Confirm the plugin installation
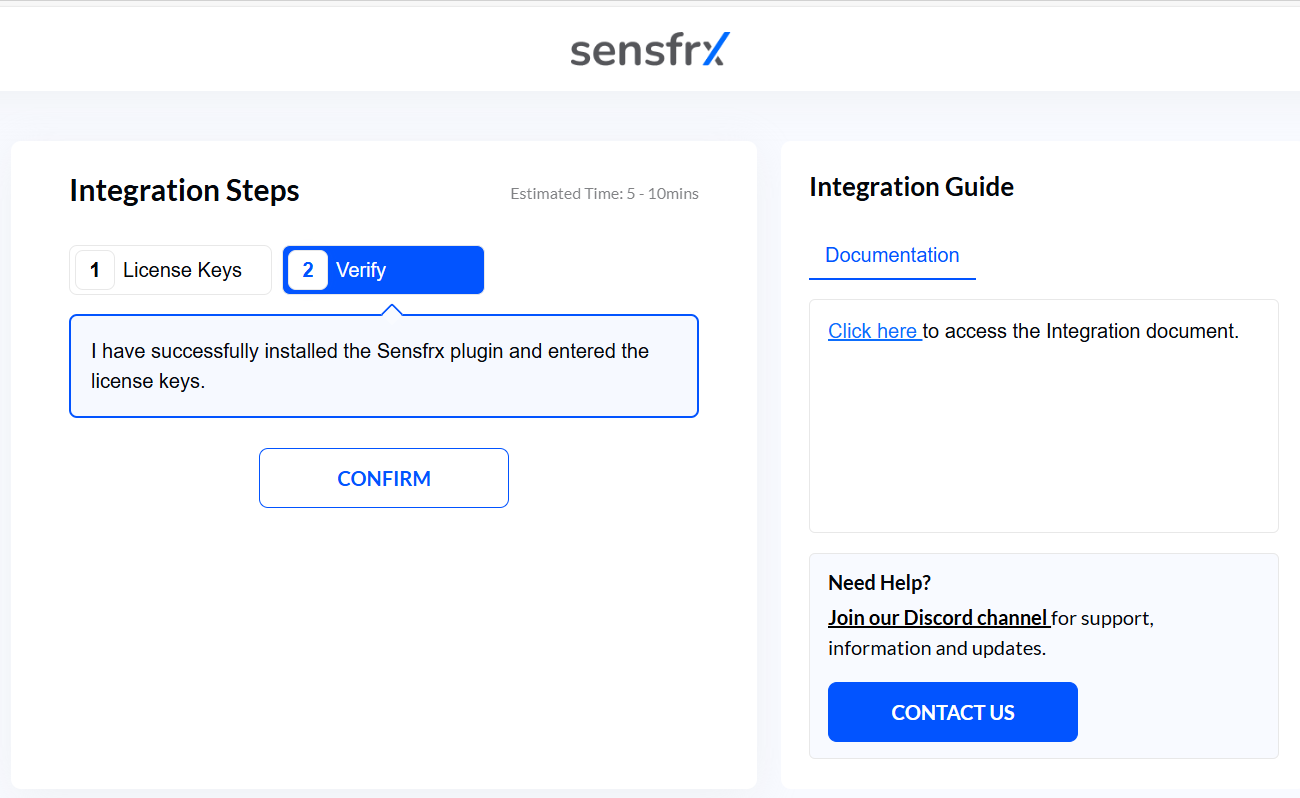1300x798 pixels. pyautogui.click(x=384, y=478)
